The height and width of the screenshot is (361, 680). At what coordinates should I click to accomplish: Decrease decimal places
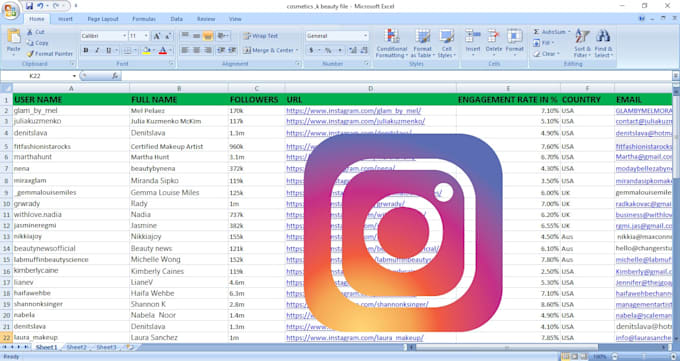364,50
